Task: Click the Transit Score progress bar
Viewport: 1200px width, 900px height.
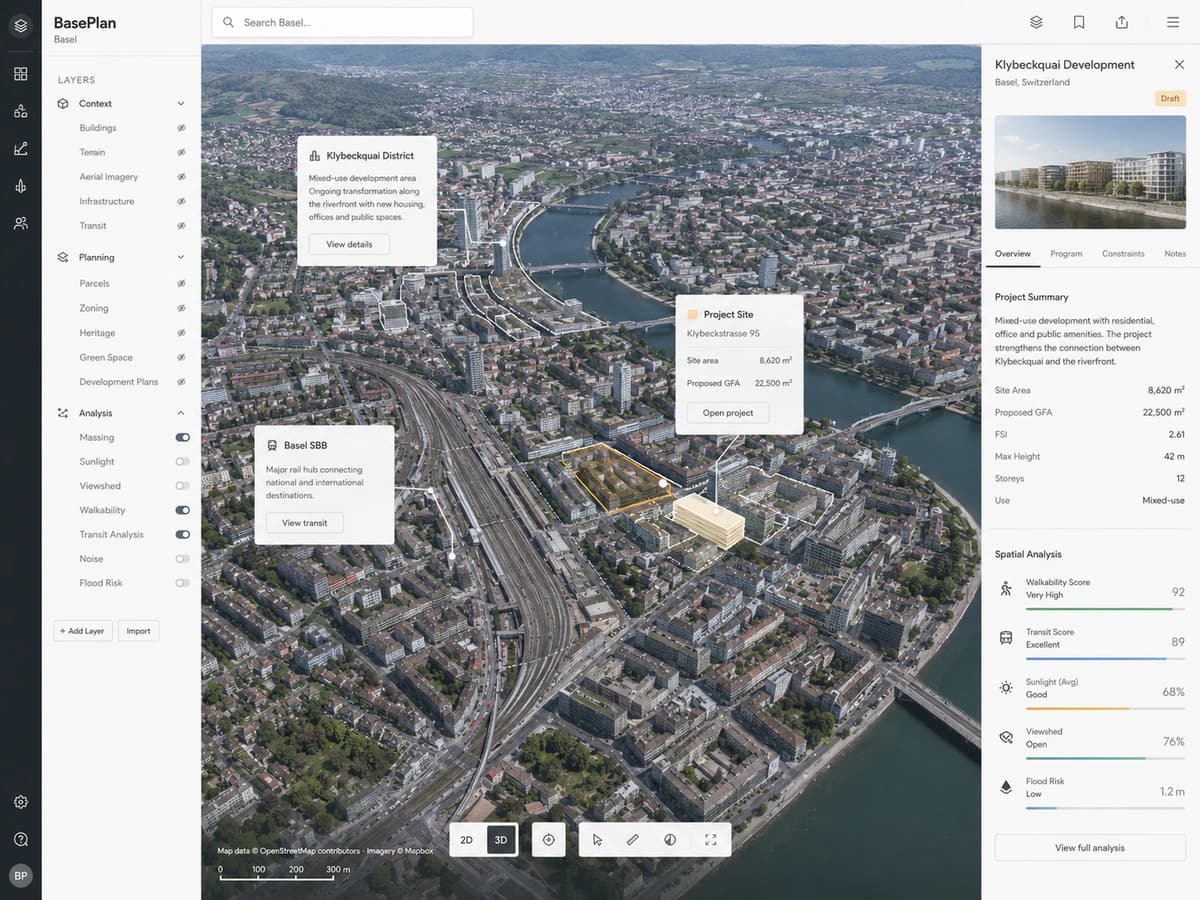Action: pos(1105,658)
